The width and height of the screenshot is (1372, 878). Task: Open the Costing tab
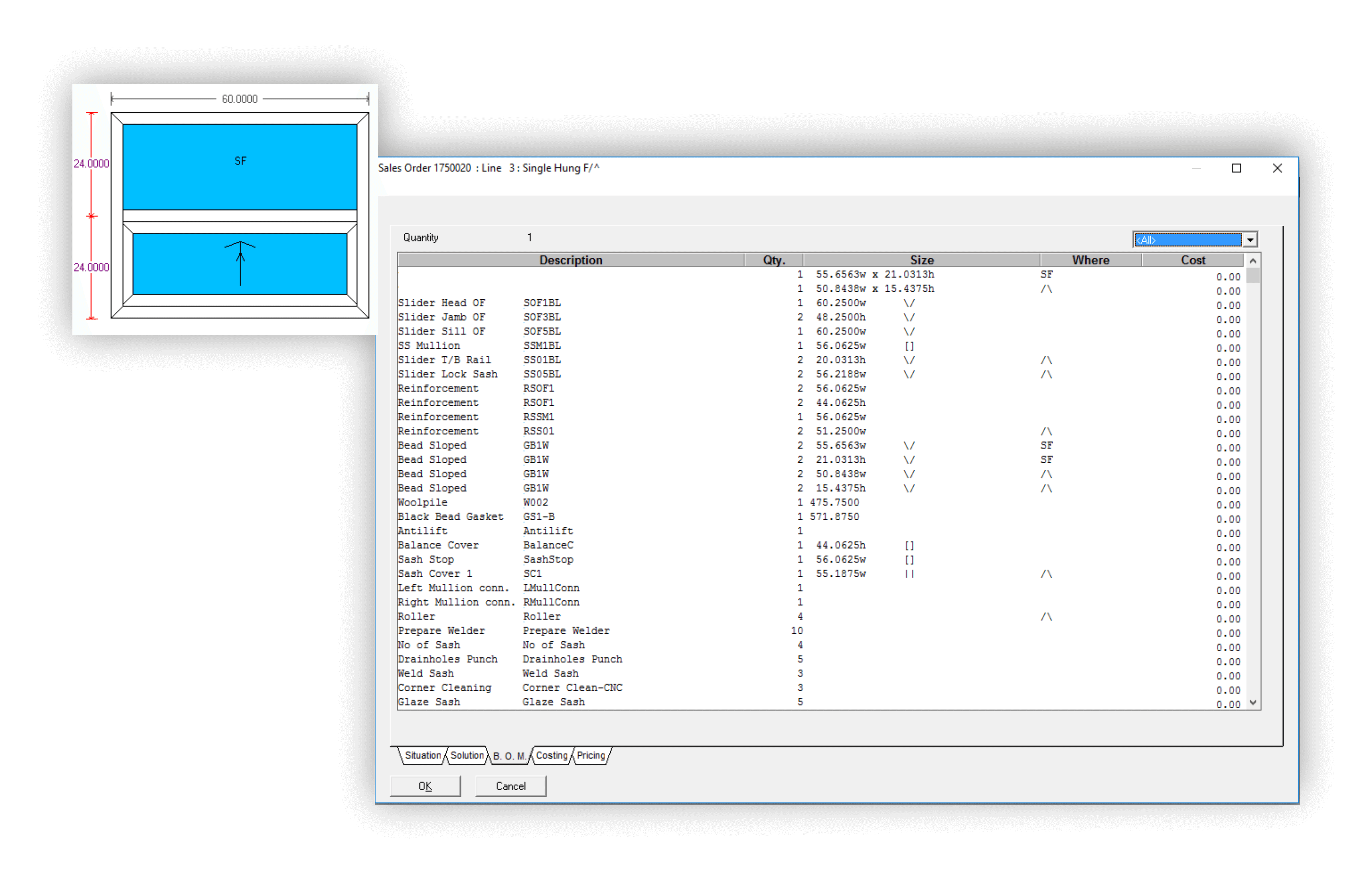[x=552, y=755]
